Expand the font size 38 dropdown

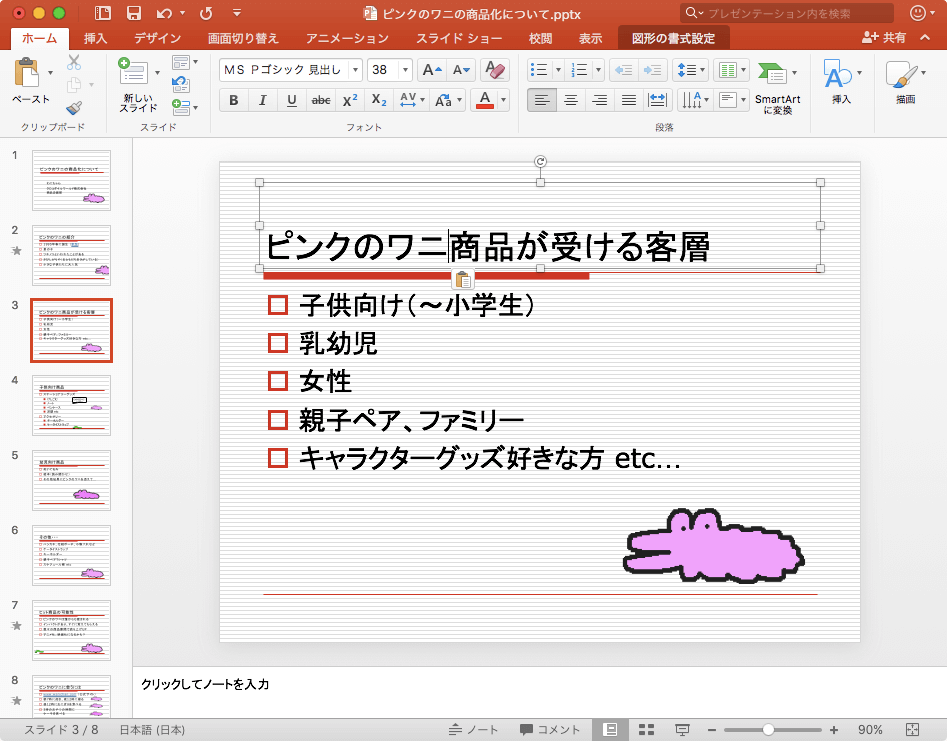pyautogui.click(x=405, y=70)
